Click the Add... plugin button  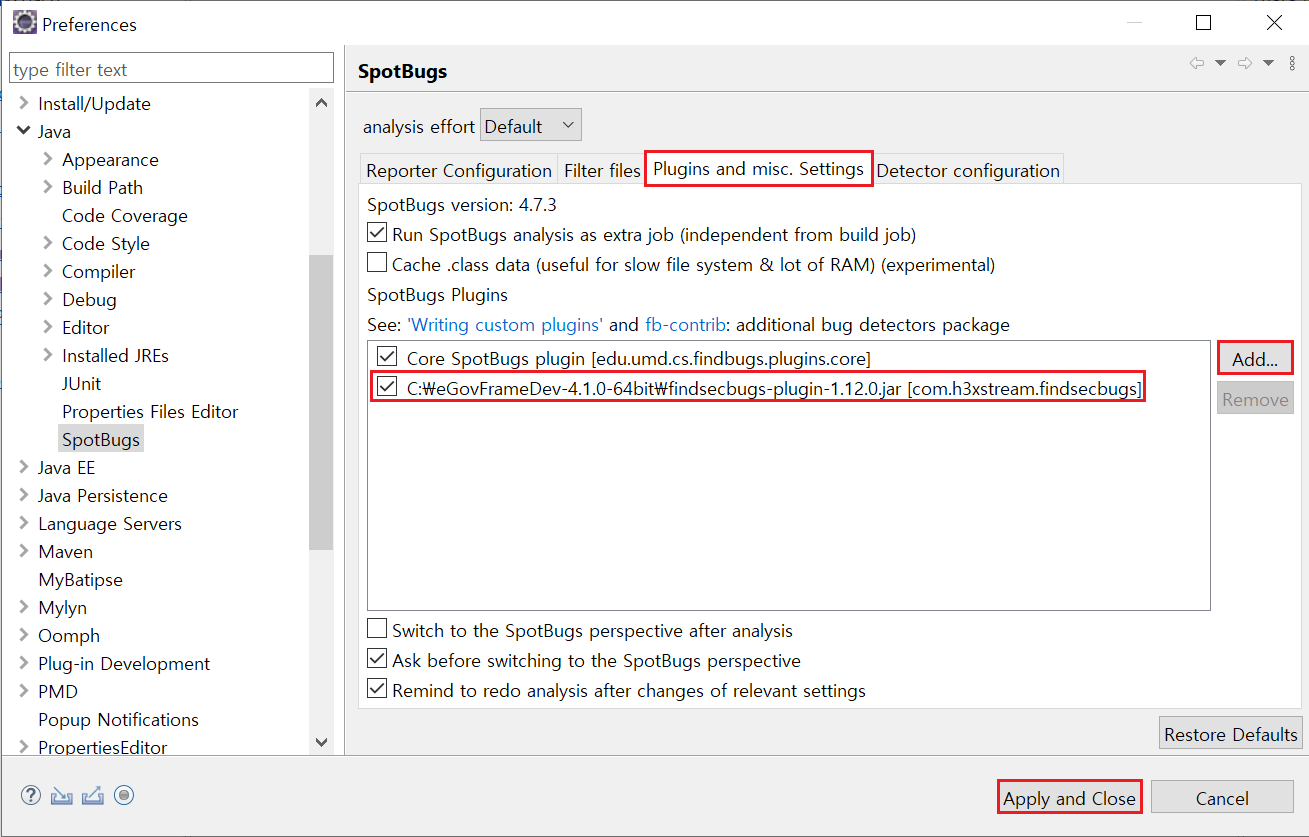click(x=1254, y=359)
